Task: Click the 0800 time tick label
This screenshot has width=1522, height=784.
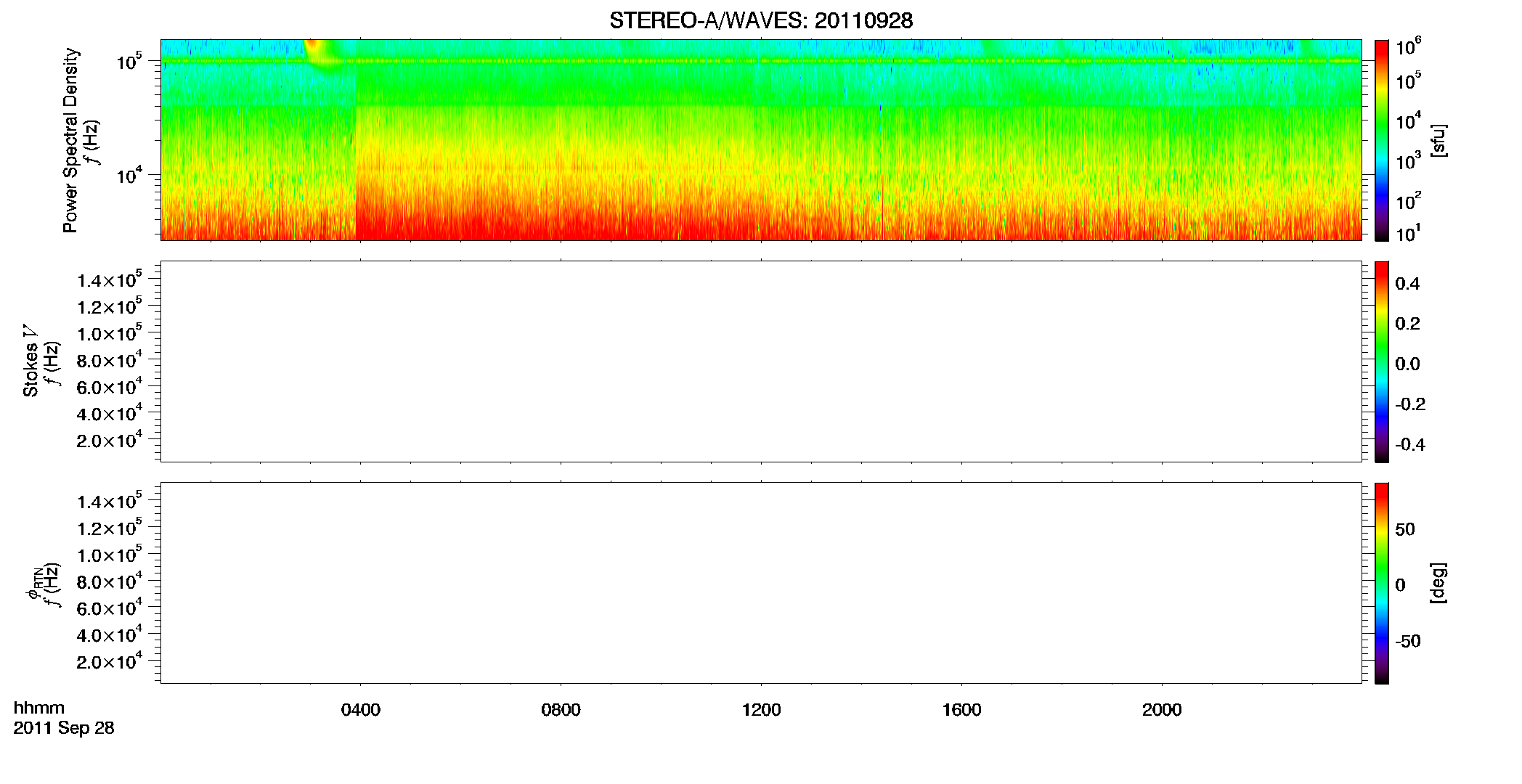Action: [561, 710]
